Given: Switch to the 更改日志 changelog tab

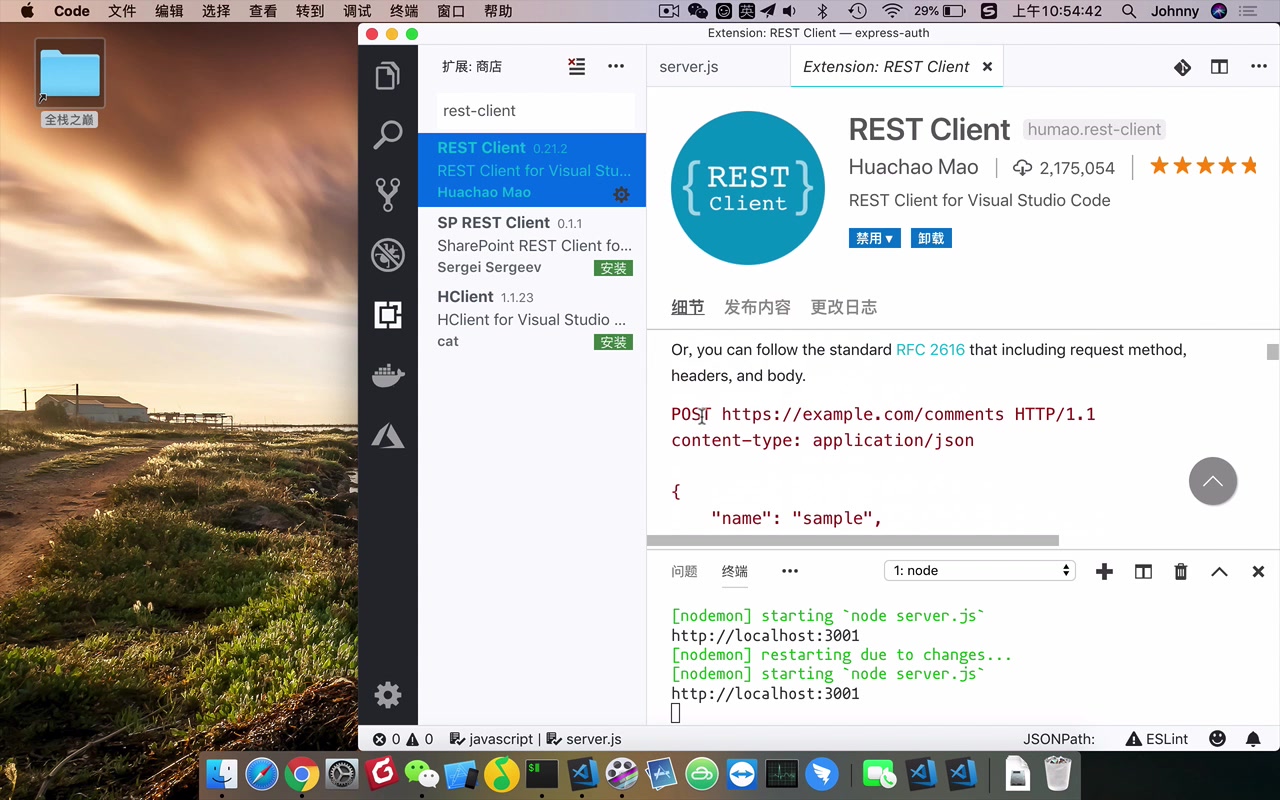Looking at the screenshot, I should tap(844, 307).
